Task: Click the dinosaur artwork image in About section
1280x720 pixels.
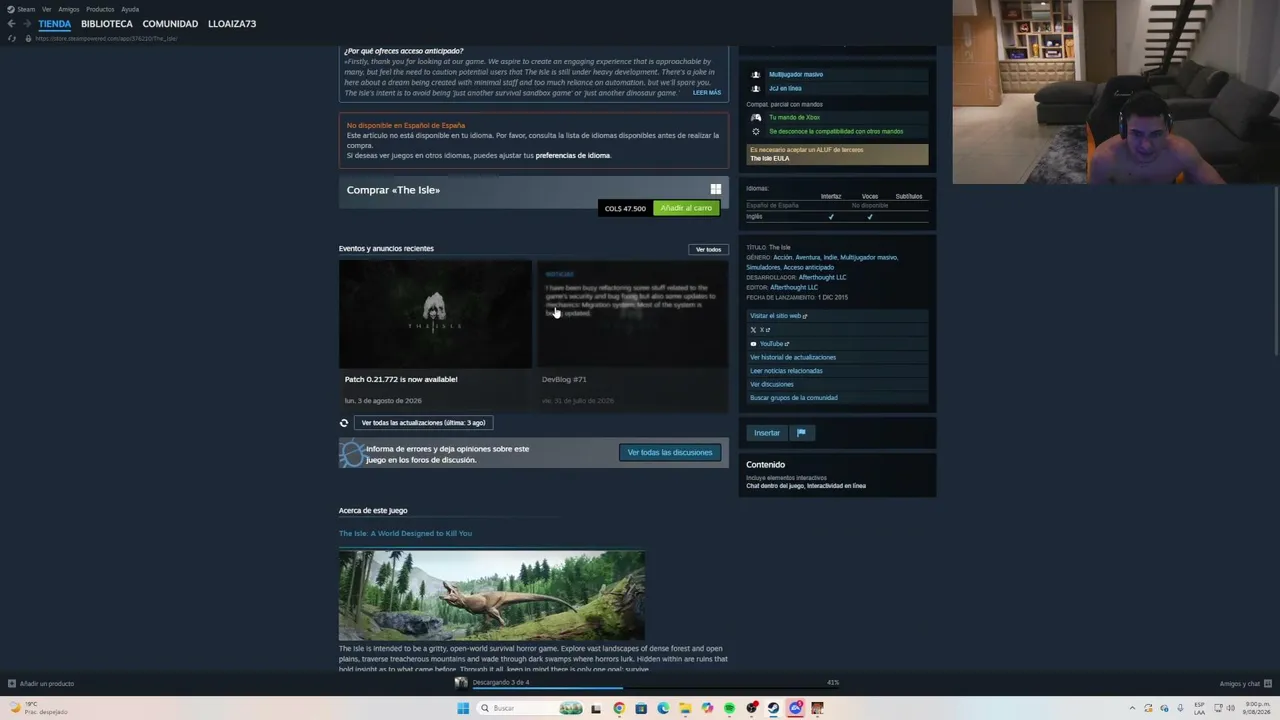Action: coord(491,595)
